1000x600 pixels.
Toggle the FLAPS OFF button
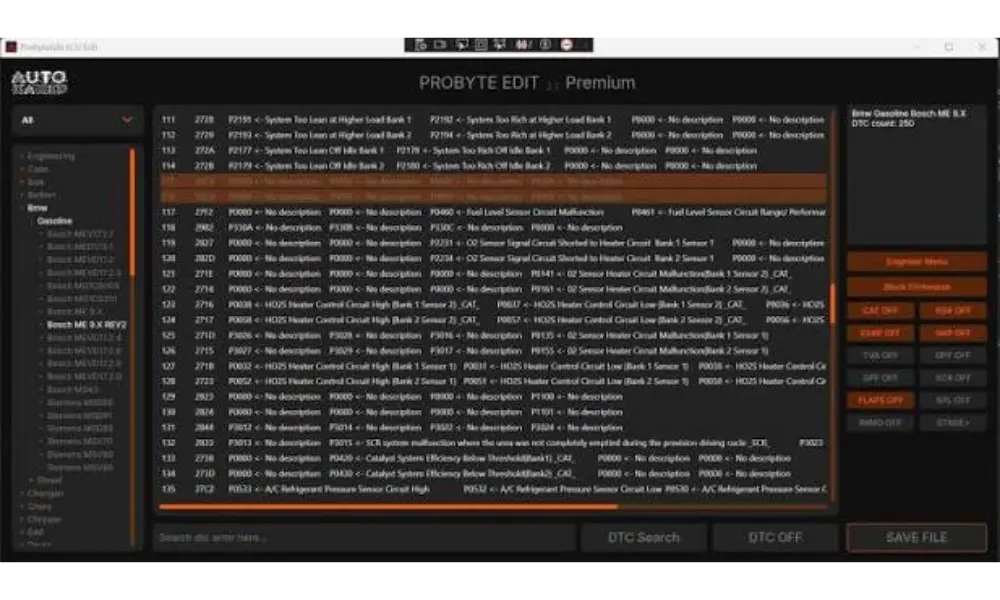(880, 400)
